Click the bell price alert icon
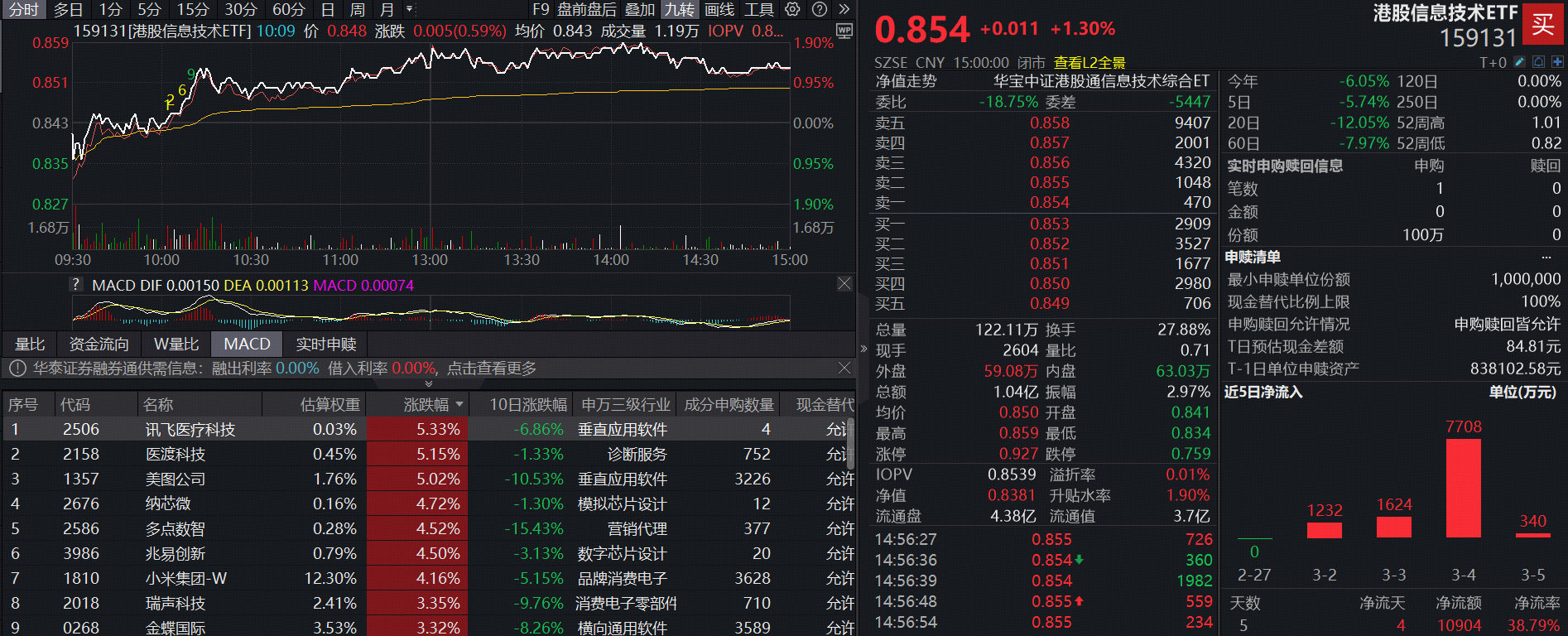 pos(1538,62)
